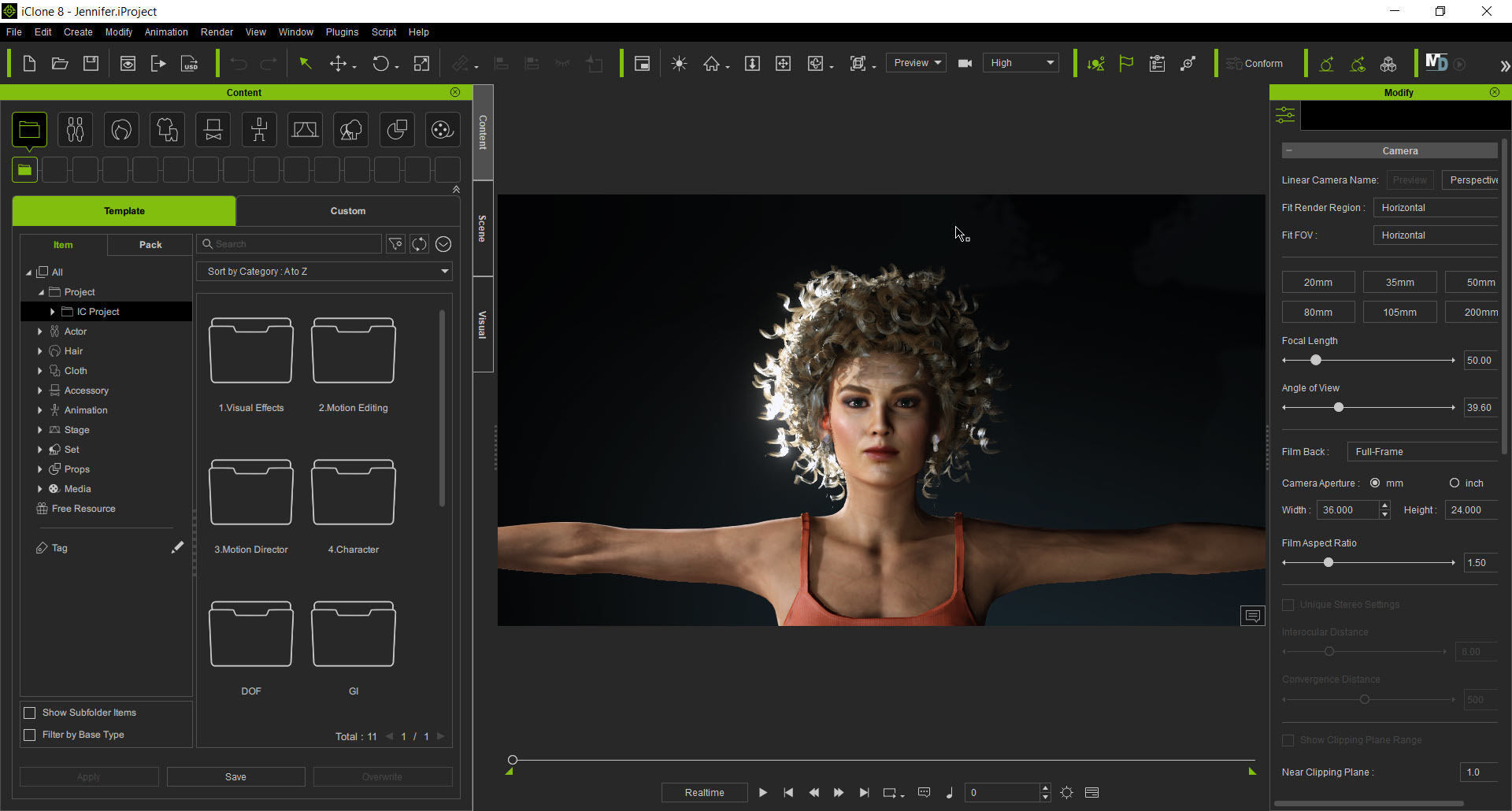The width and height of the screenshot is (1512, 811).
Task: Open the Media reel category icon
Action: [x=443, y=130]
